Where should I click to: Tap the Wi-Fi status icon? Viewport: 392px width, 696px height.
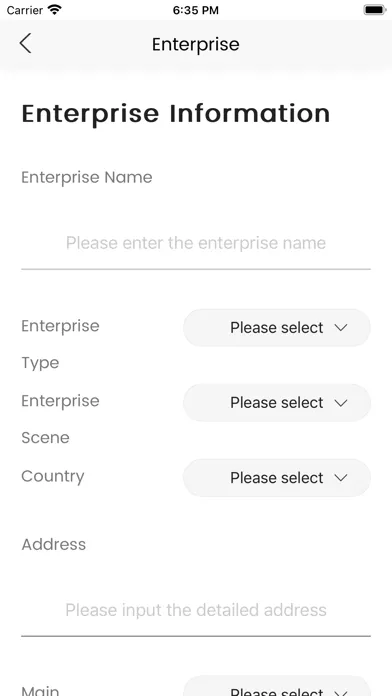tap(55, 10)
